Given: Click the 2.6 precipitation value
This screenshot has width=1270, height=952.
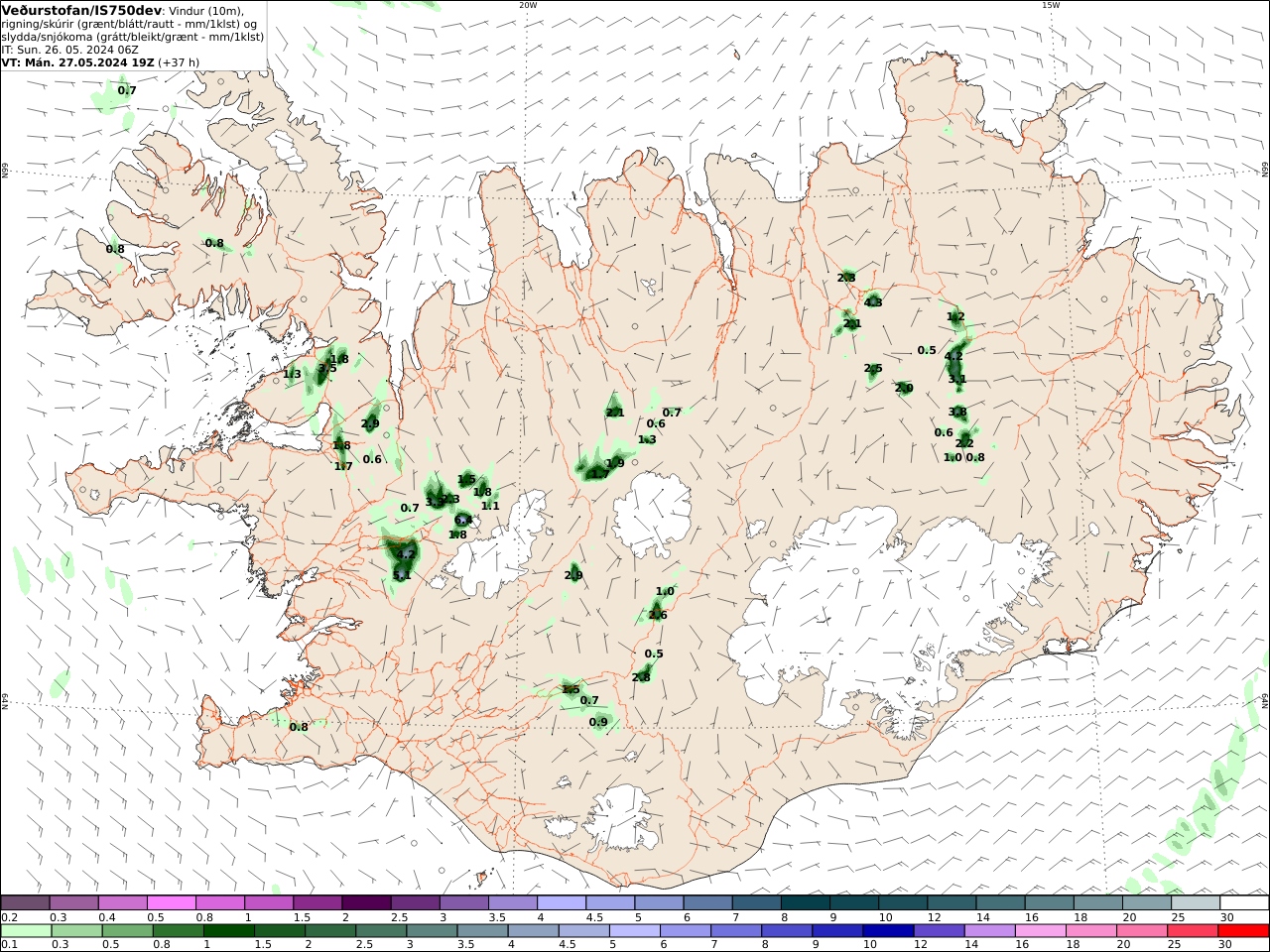Looking at the screenshot, I should pos(658,615).
